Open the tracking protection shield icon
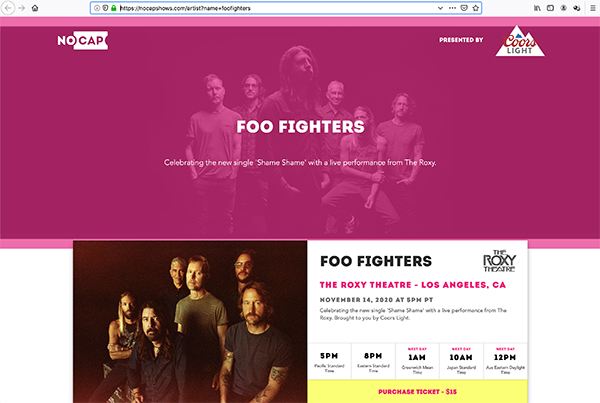The height and width of the screenshot is (403, 600). [105, 8]
